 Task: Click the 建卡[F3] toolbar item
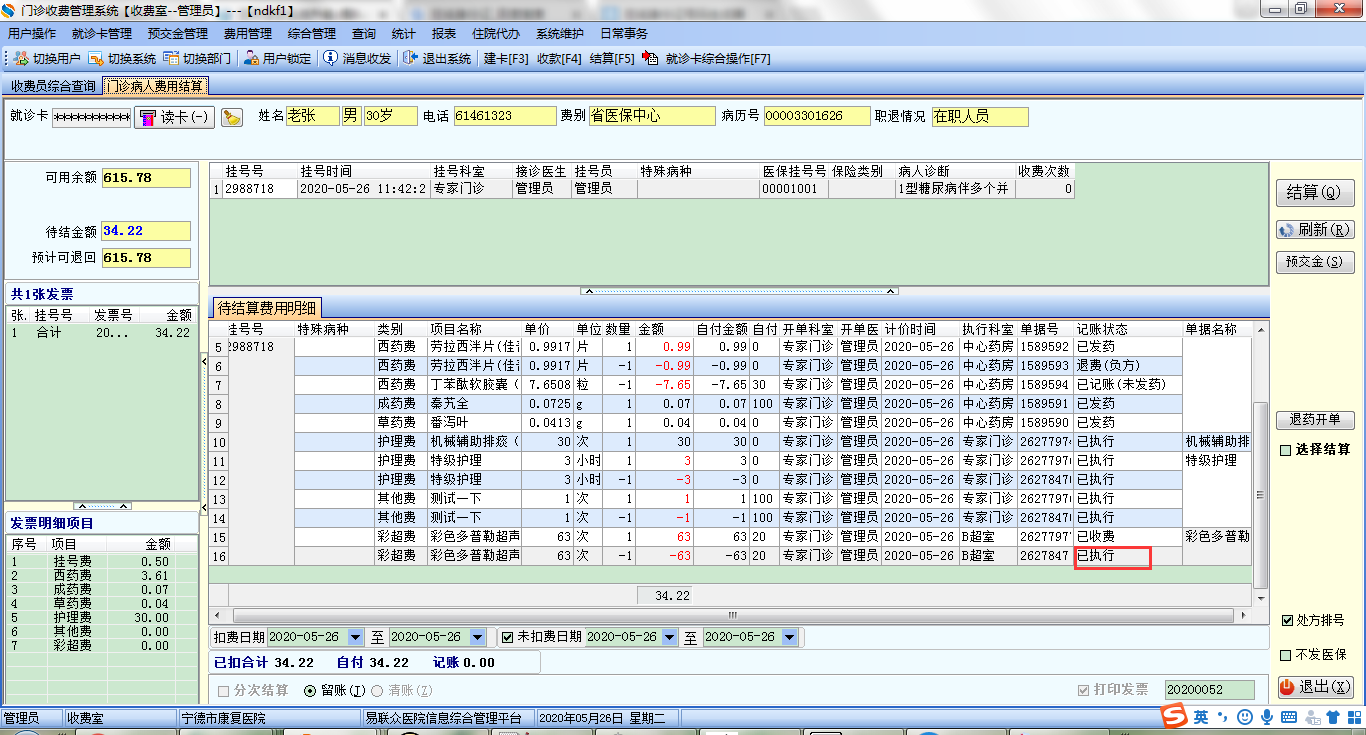tap(506, 59)
